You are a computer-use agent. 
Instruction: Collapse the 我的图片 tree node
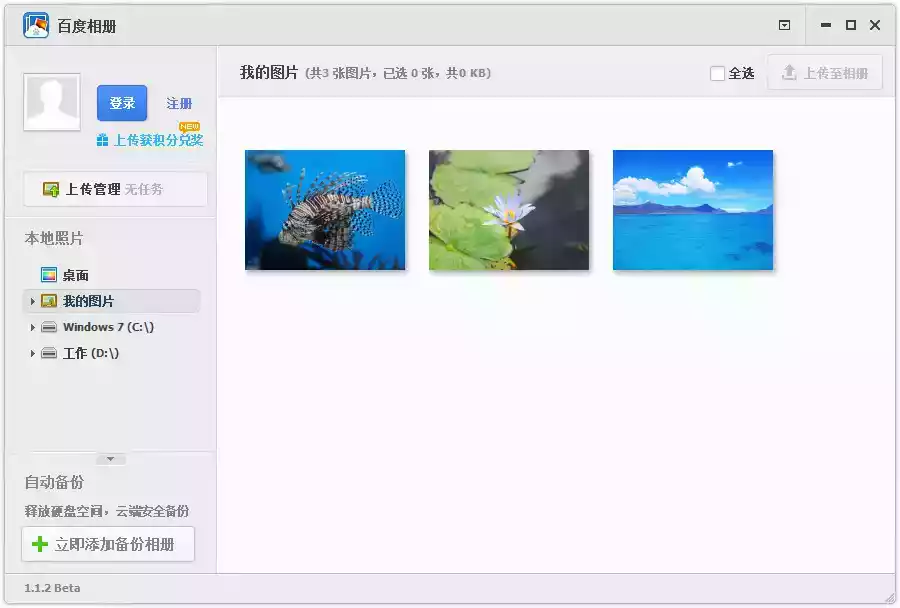[31, 301]
